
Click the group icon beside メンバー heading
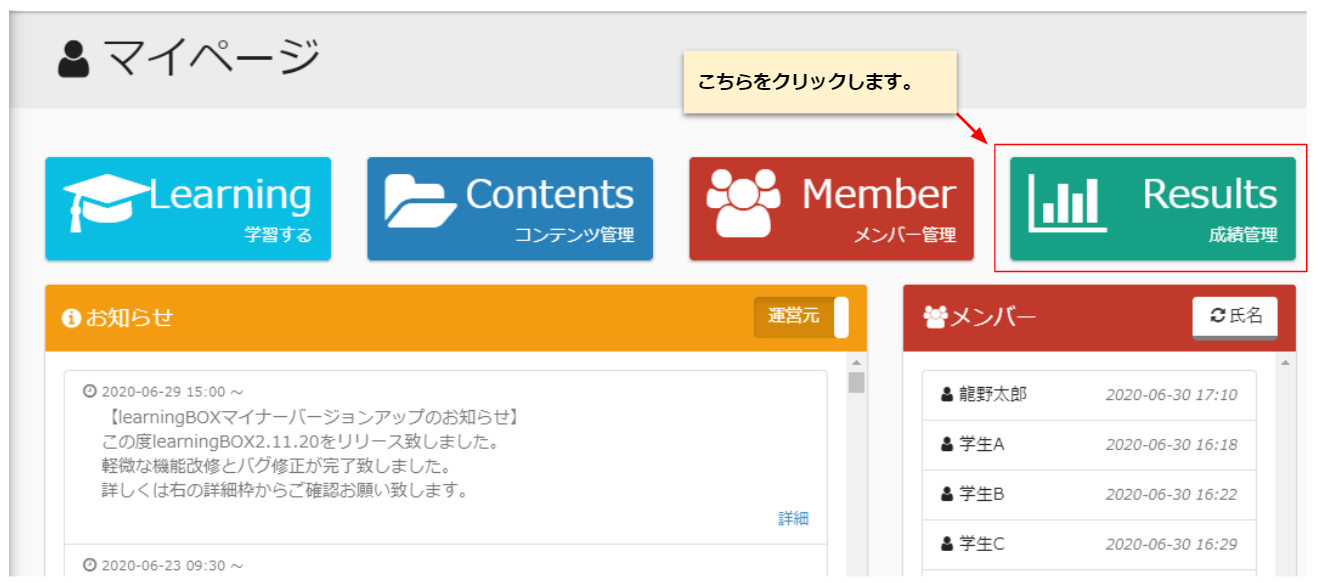pos(935,318)
